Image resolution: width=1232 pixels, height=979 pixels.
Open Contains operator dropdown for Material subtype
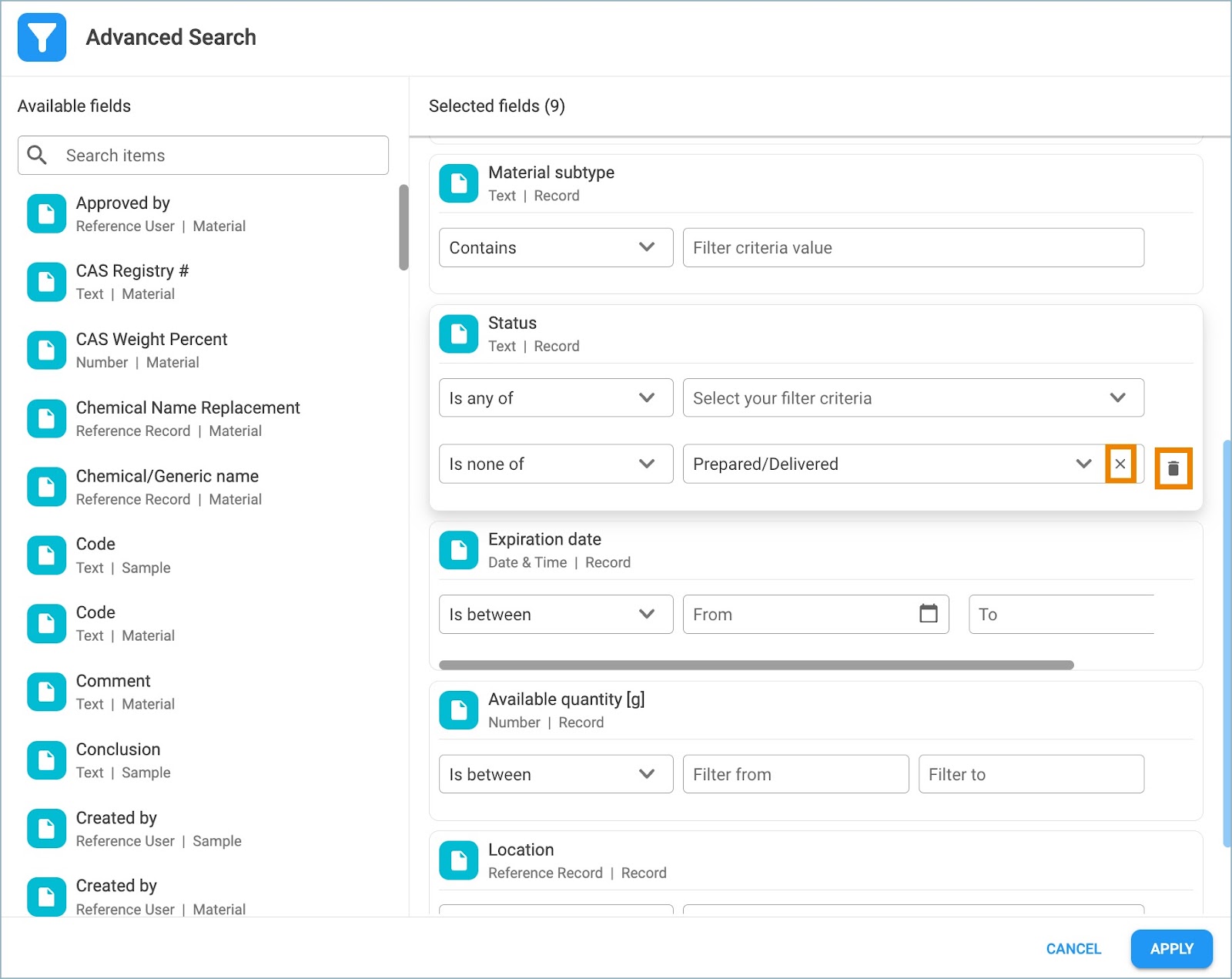coord(556,247)
